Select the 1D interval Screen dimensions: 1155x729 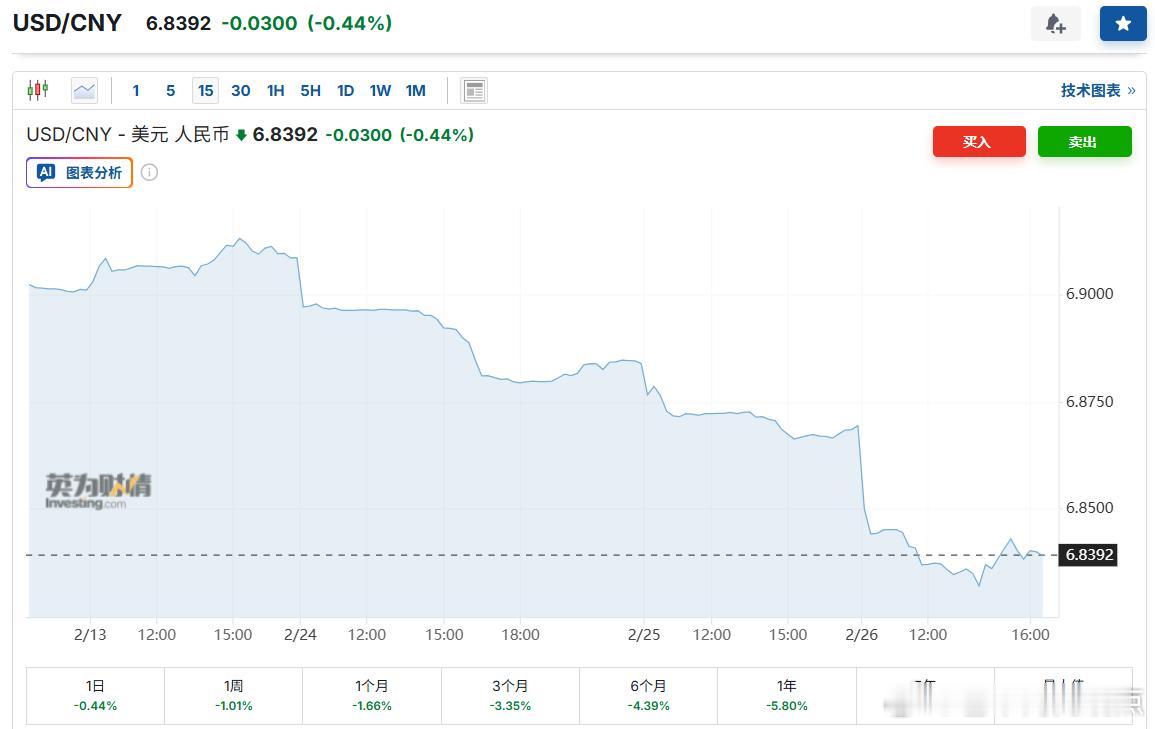coord(345,91)
